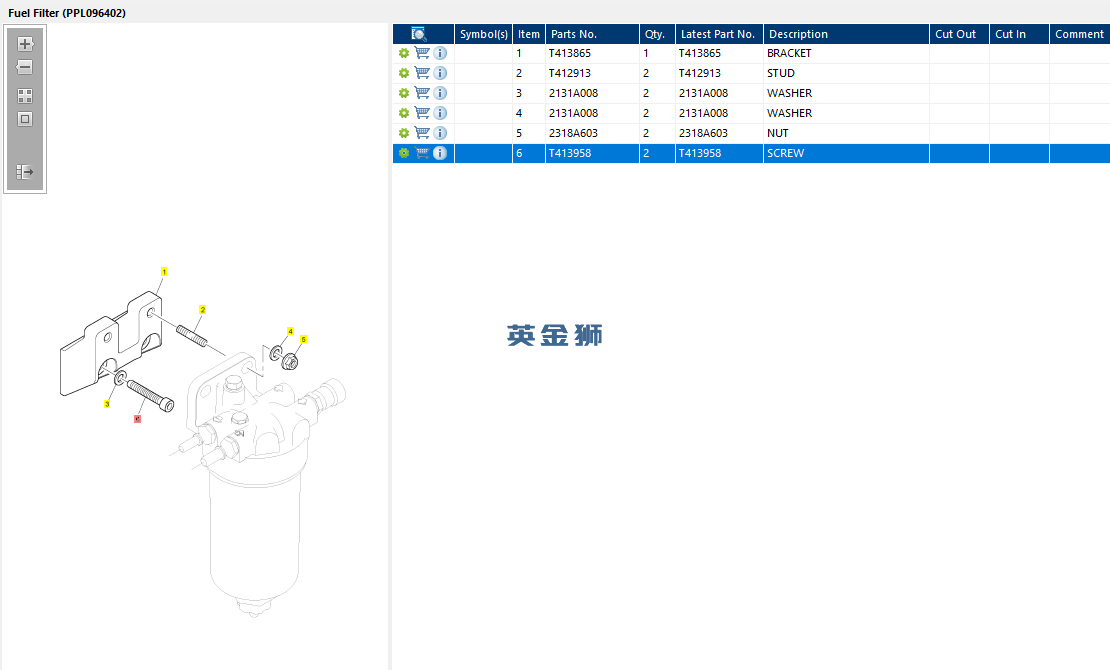Screen dimensions: 1110x670
Task: Select callout 2 on the diagram
Action: pos(202,310)
